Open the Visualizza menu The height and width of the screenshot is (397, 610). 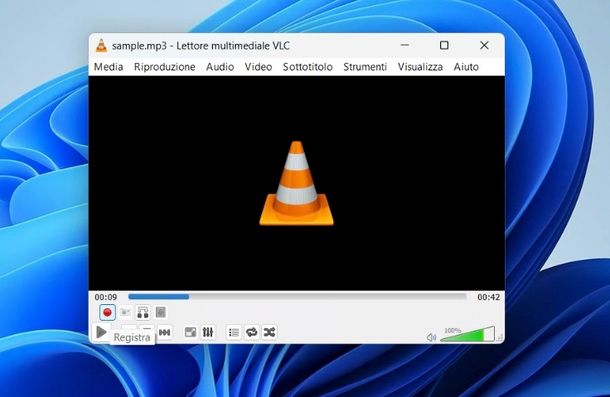pos(420,67)
